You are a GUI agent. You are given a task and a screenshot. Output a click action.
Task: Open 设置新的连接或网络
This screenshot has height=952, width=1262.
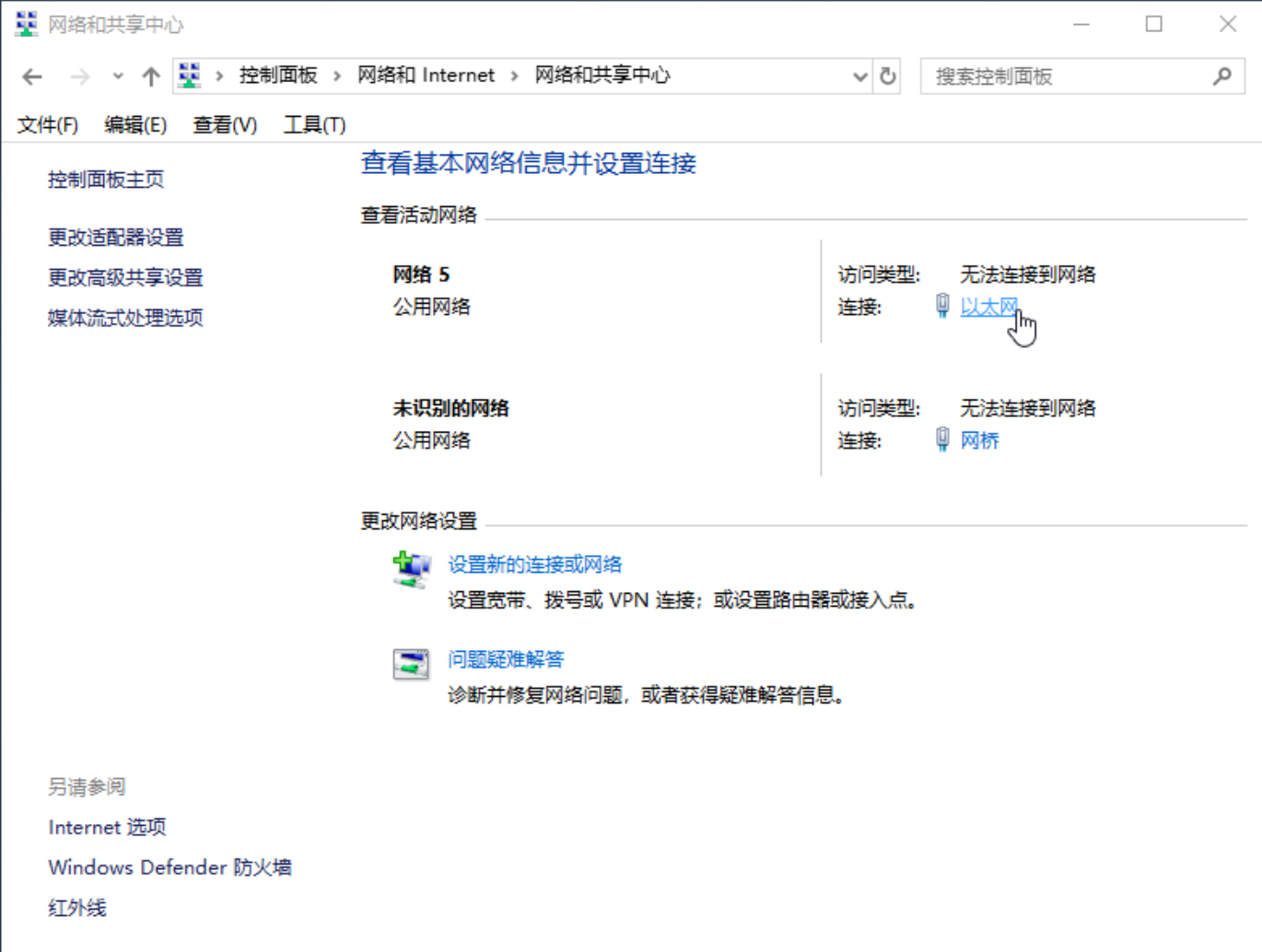pyautogui.click(x=535, y=564)
